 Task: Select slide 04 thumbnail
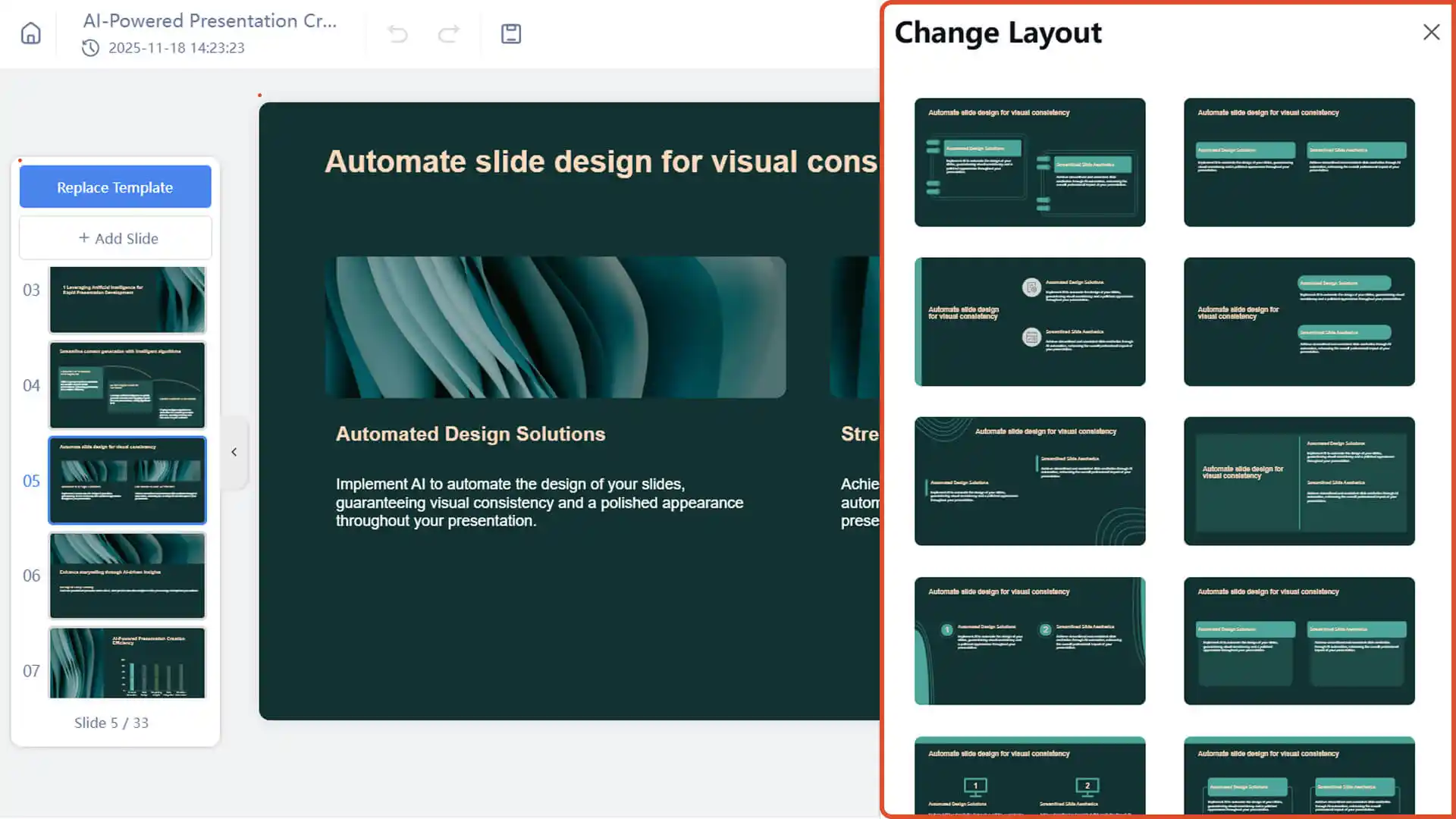pyautogui.click(x=127, y=385)
